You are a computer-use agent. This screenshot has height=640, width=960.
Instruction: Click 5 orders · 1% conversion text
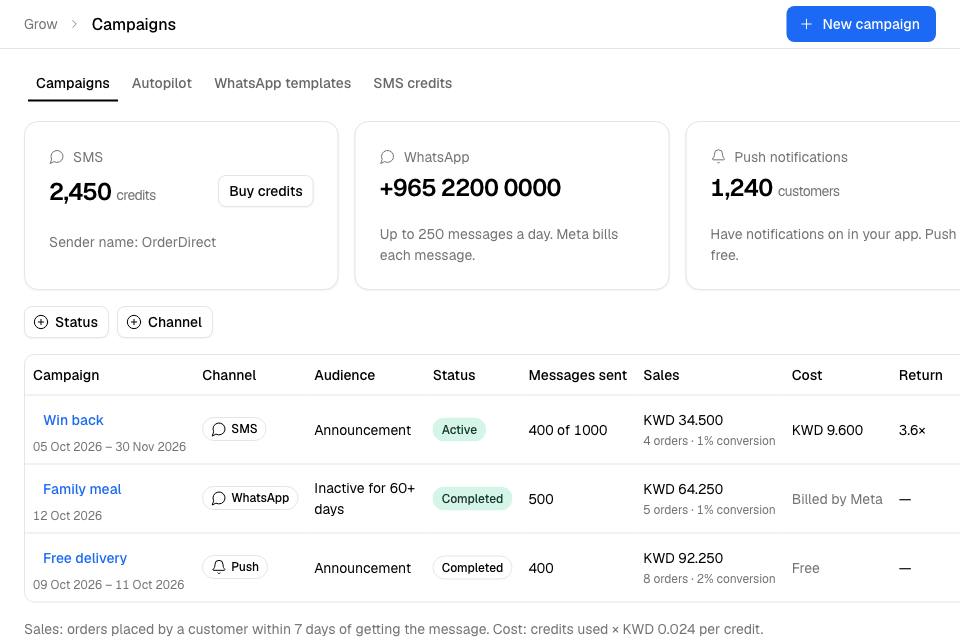[709, 510]
